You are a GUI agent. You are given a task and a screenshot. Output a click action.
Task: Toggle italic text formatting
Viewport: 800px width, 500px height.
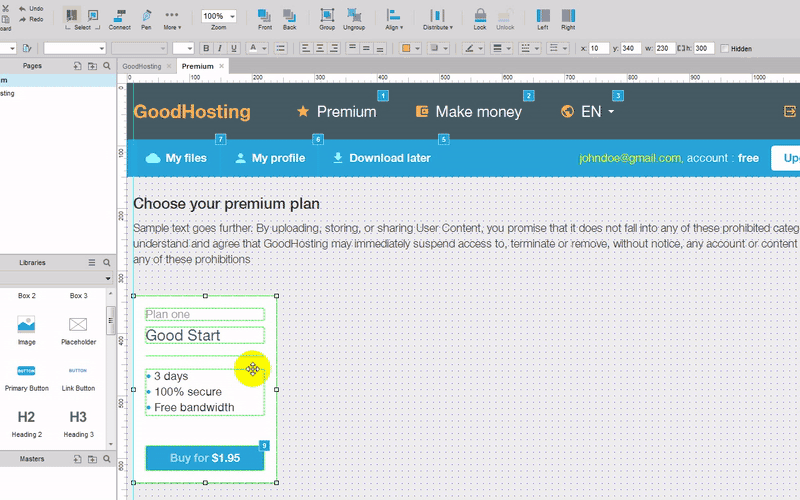pyautogui.click(x=219, y=48)
